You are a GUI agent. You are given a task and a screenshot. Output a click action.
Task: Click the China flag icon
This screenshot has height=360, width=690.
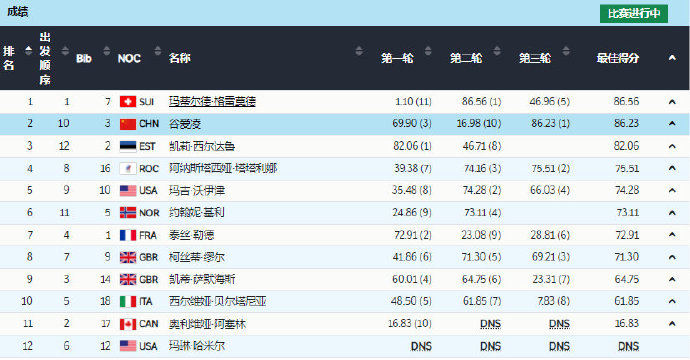pos(128,124)
